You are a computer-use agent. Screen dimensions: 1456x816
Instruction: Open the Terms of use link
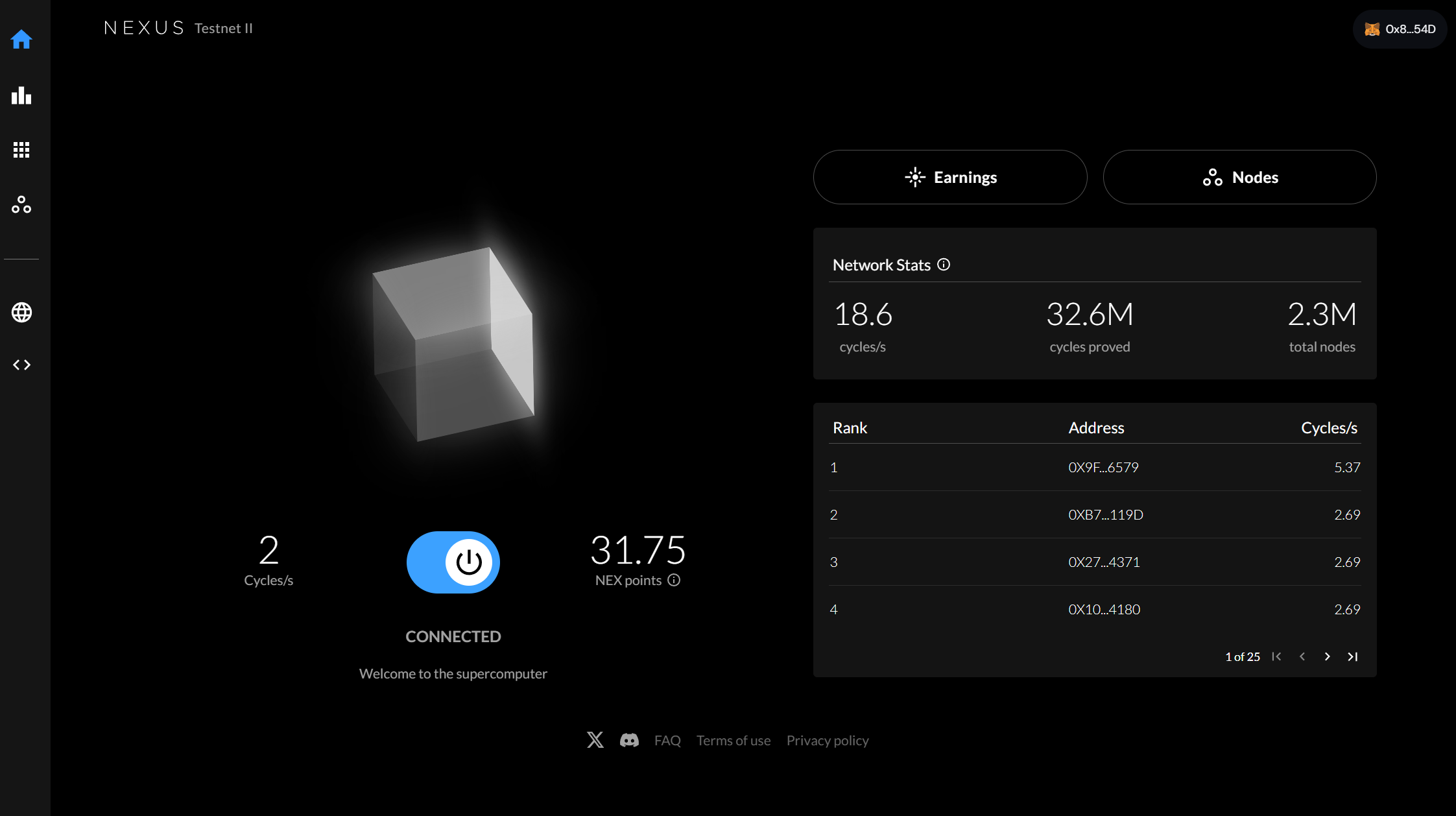[733, 740]
